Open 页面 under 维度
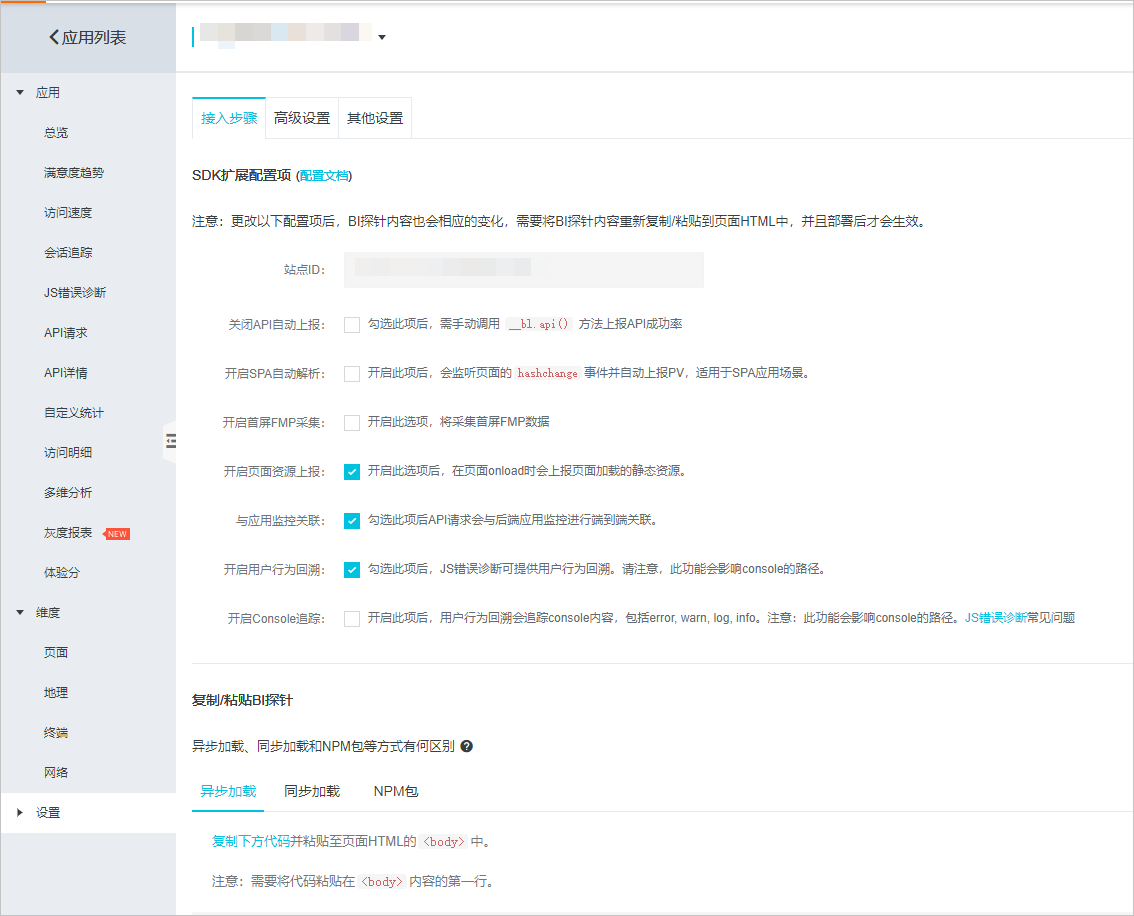Screen dimensions: 1134x916 coord(56,653)
